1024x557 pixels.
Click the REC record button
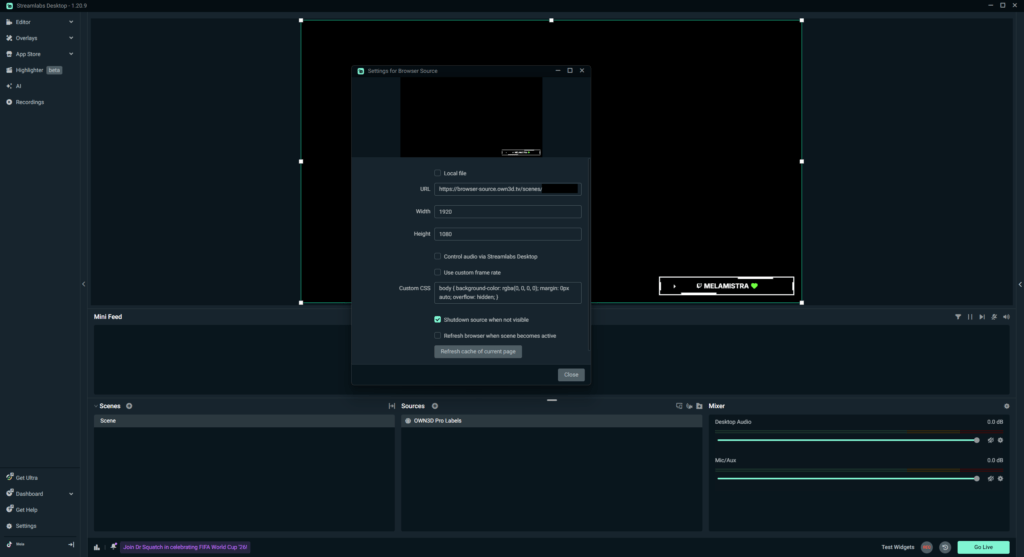[x=927, y=547]
